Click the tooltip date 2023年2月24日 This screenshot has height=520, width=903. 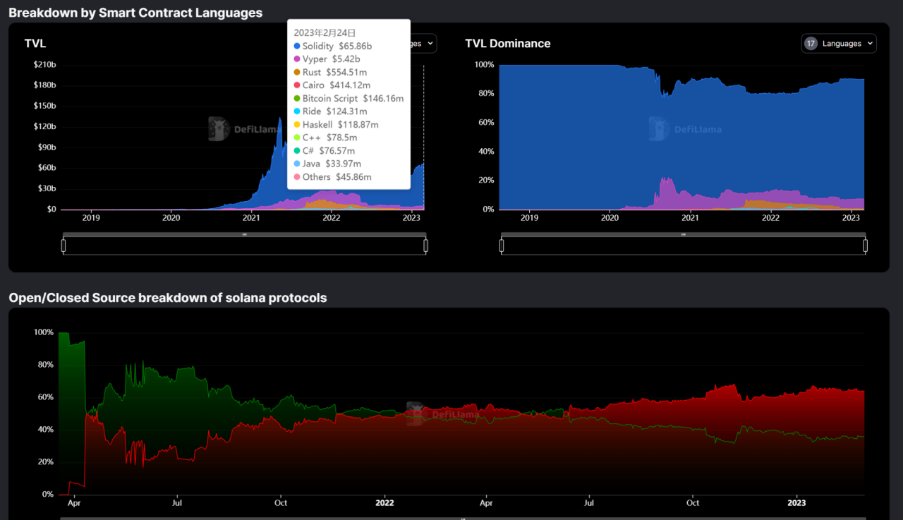[x=325, y=33]
